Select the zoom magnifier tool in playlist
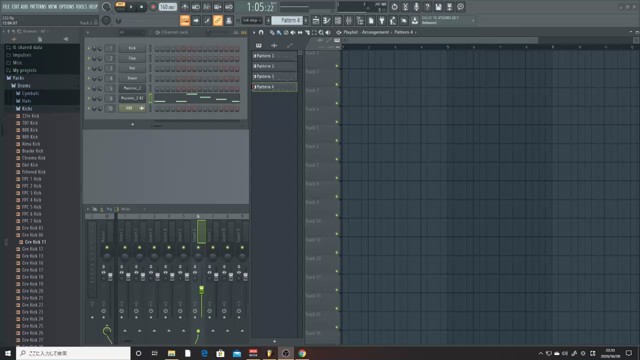 (321, 32)
